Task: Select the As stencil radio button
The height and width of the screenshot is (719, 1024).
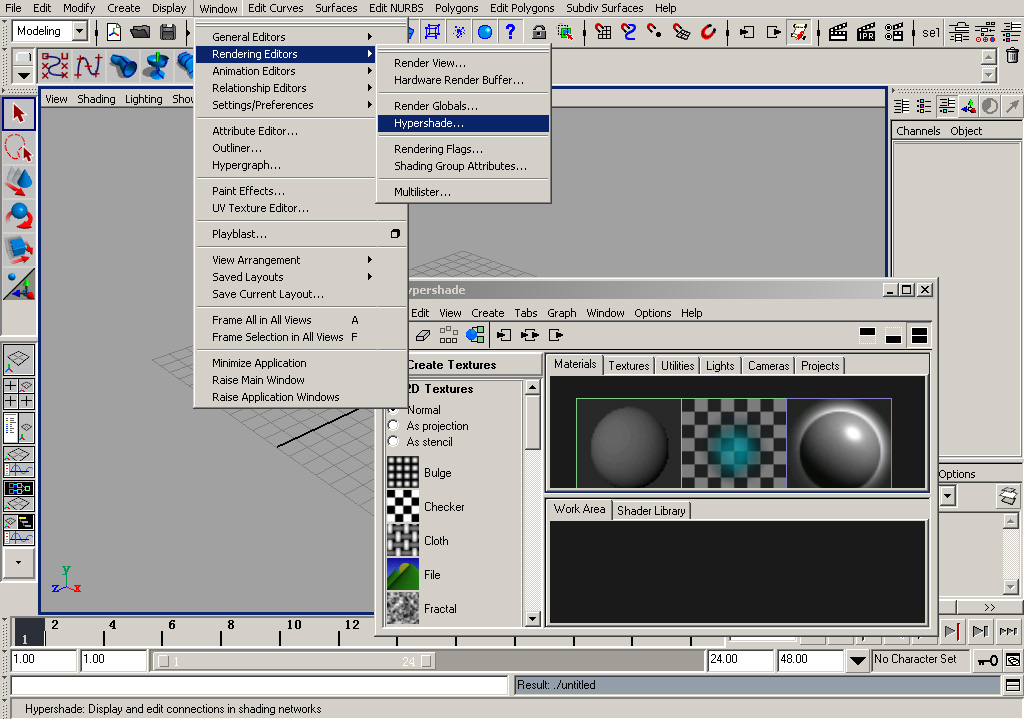Action: (x=393, y=442)
